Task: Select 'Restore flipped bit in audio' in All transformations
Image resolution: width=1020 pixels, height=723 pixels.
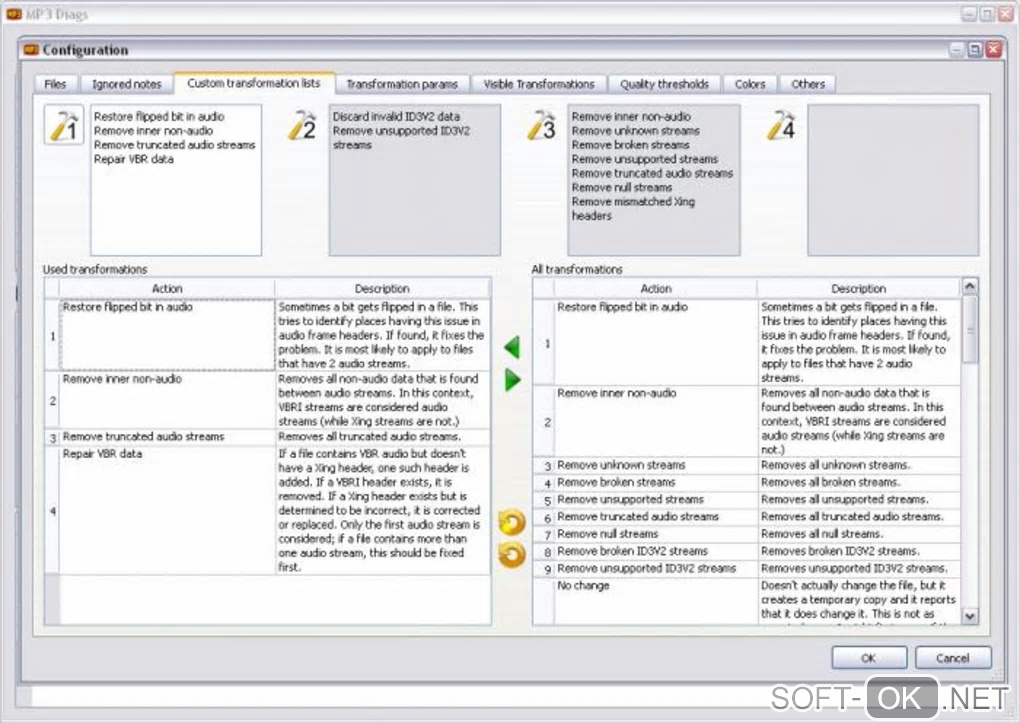Action: coord(656,342)
